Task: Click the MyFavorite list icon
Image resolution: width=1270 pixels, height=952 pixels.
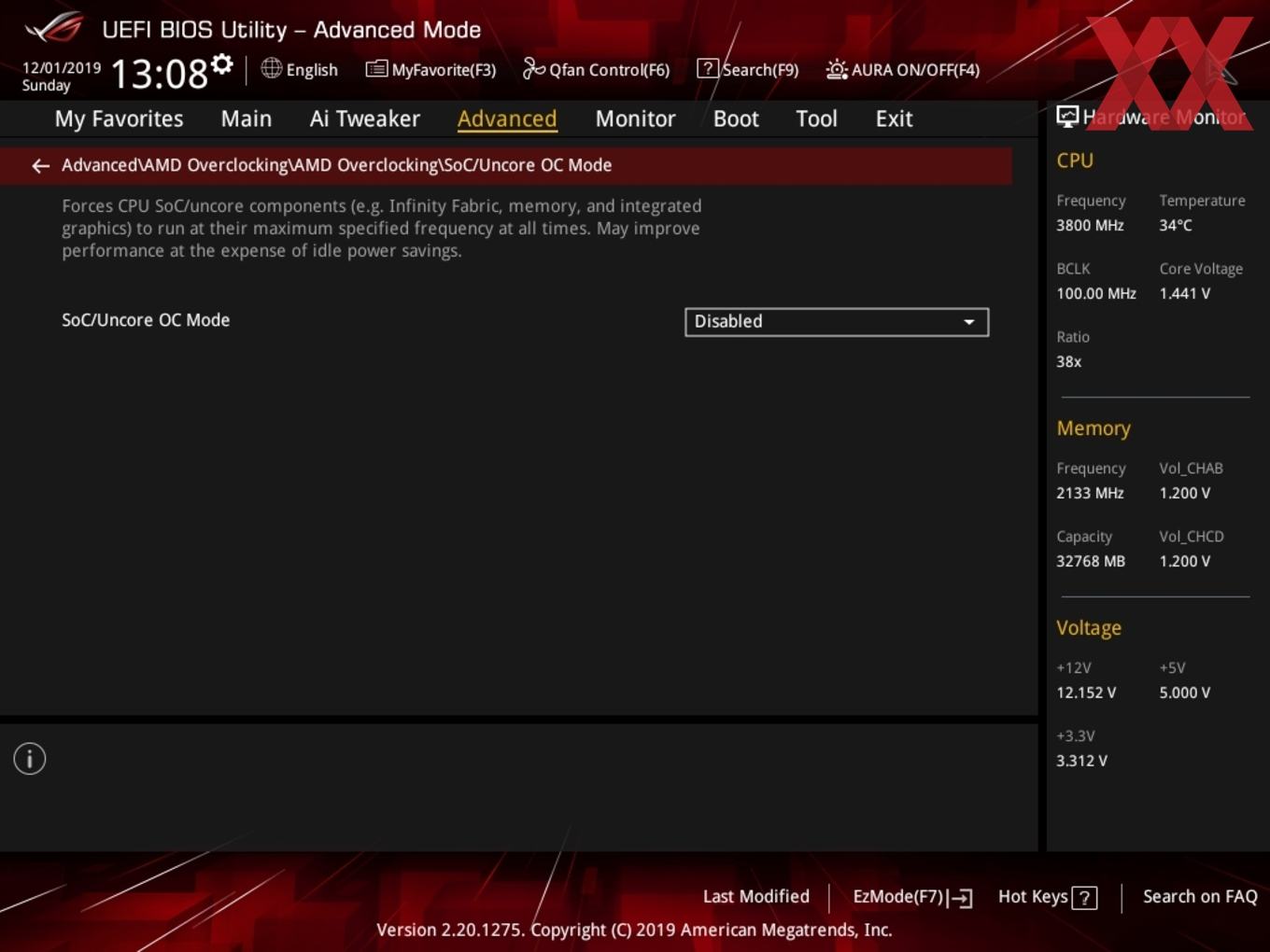Action: pos(376,69)
